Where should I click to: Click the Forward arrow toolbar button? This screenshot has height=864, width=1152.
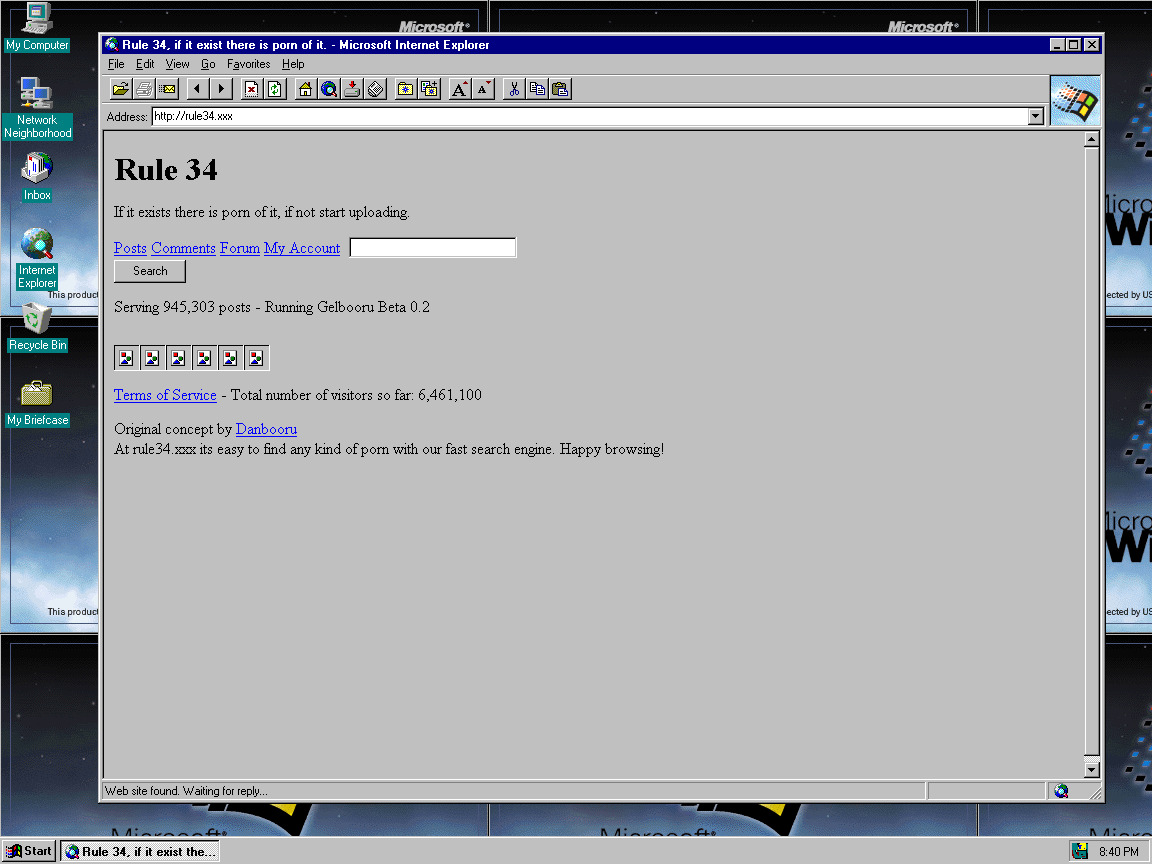[221, 90]
